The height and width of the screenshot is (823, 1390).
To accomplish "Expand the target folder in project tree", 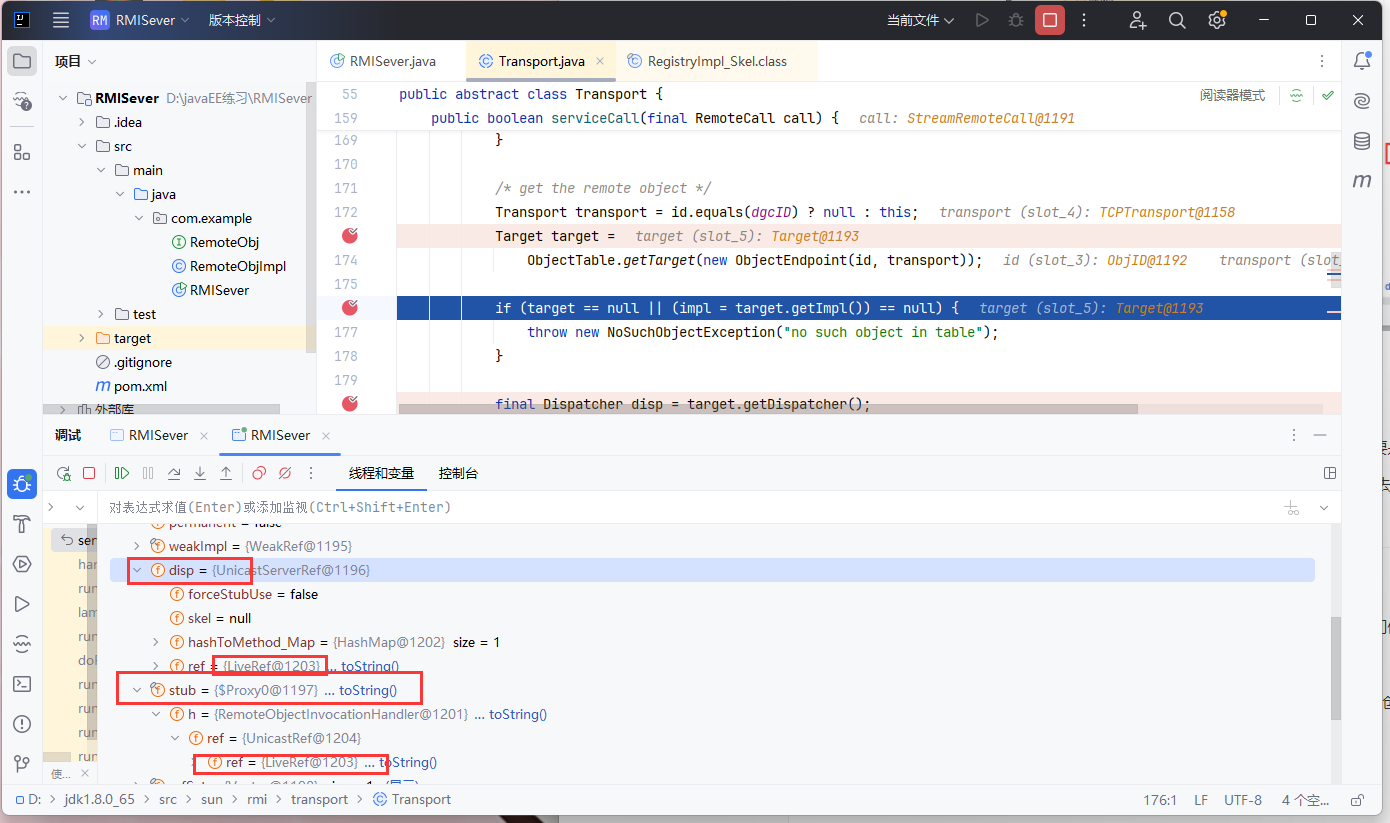I will tap(82, 338).
